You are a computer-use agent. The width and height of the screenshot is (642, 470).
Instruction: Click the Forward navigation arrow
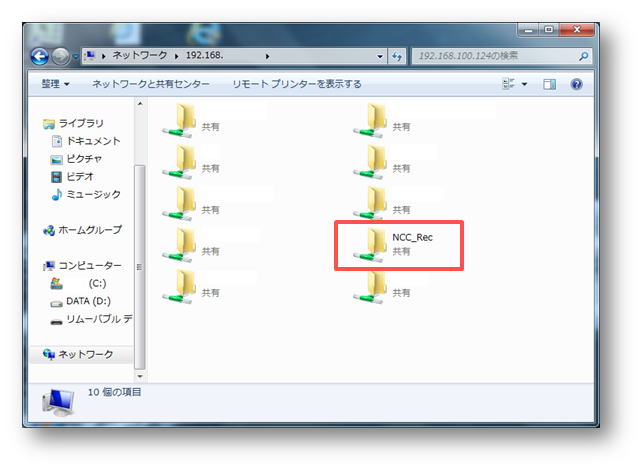coord(61,56)
